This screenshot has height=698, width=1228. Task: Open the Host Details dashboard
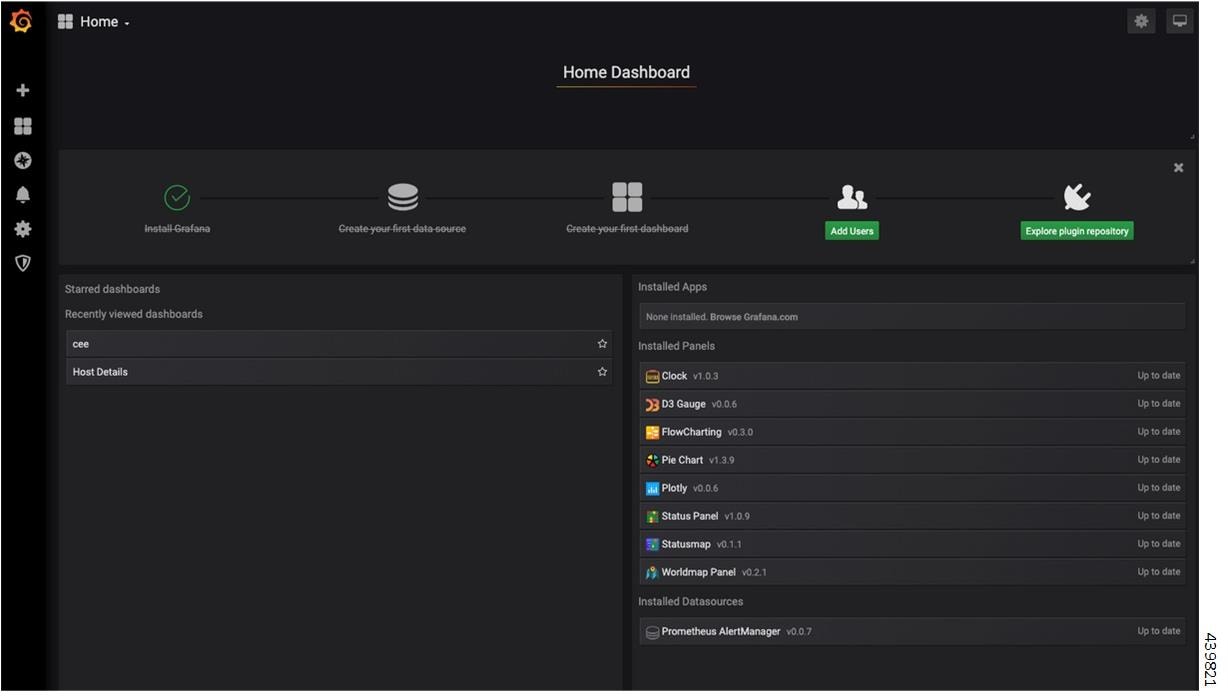tap(339, 371)
